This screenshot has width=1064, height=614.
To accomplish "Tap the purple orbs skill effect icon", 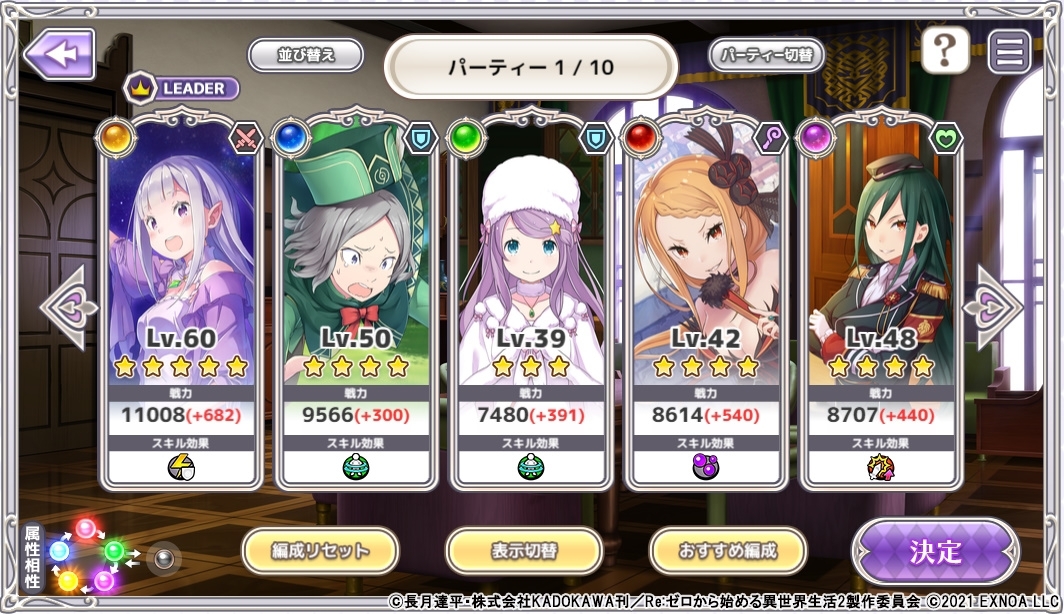I will [x=706, y=467].
